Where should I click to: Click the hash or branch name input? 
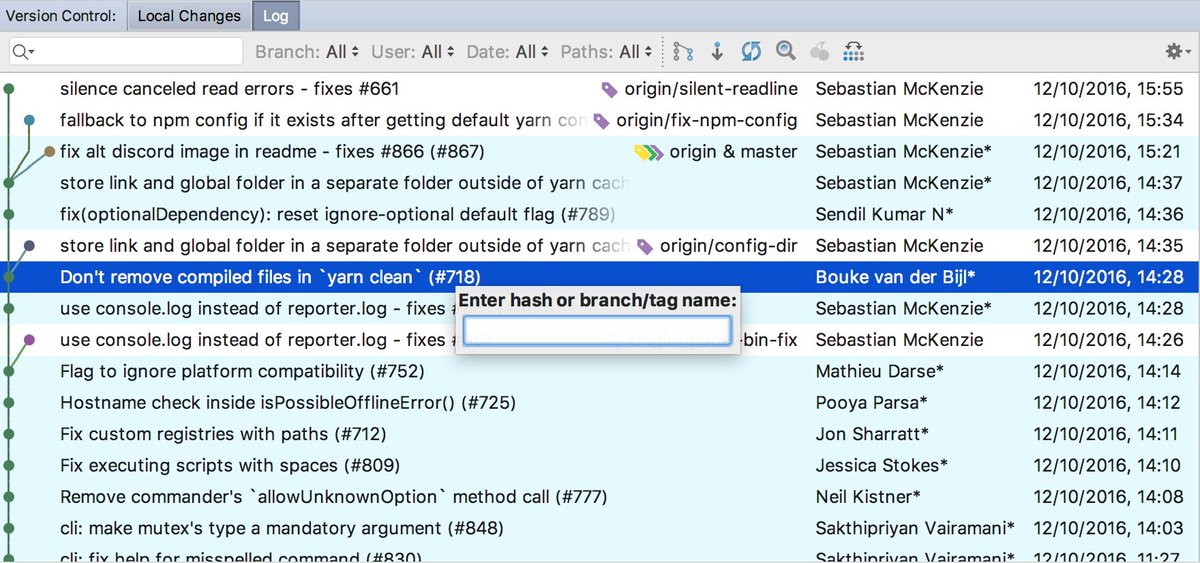tap(597, 330)
